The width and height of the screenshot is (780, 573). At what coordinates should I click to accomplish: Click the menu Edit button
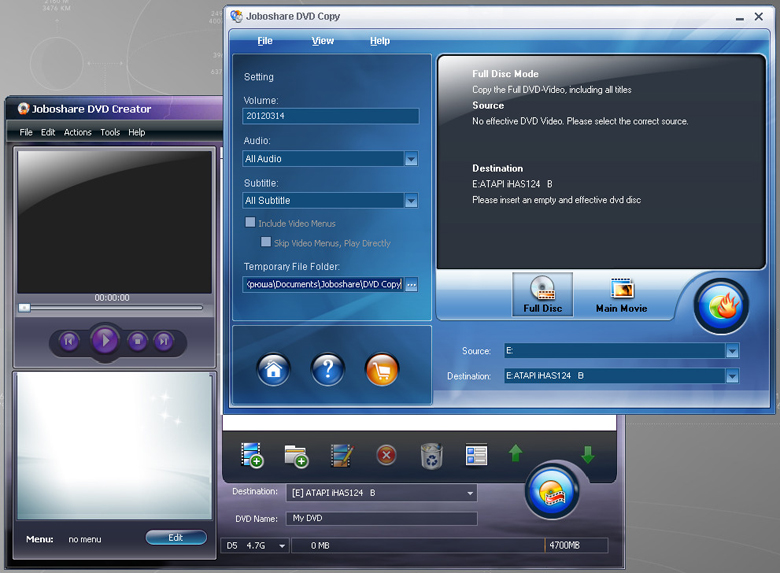[176, 538]
